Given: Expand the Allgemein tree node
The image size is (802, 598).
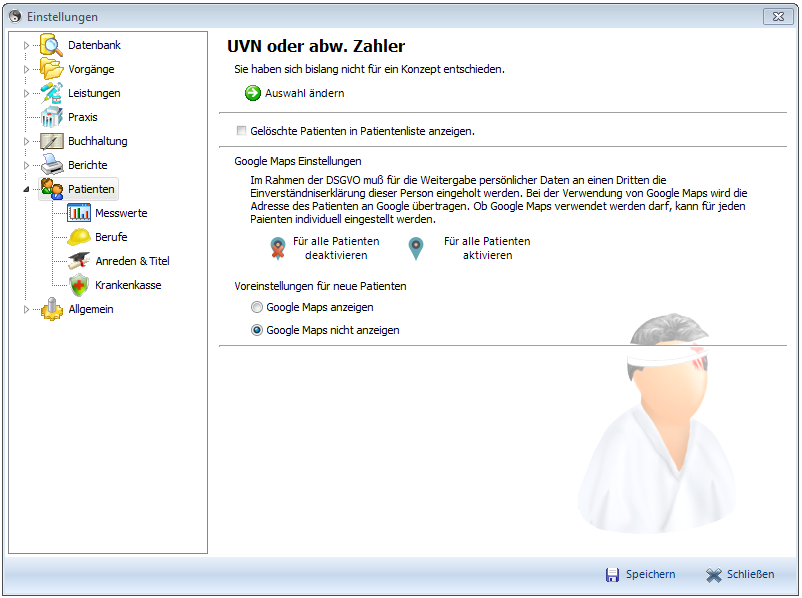Looking at the screenshot, I should (26, 309).
